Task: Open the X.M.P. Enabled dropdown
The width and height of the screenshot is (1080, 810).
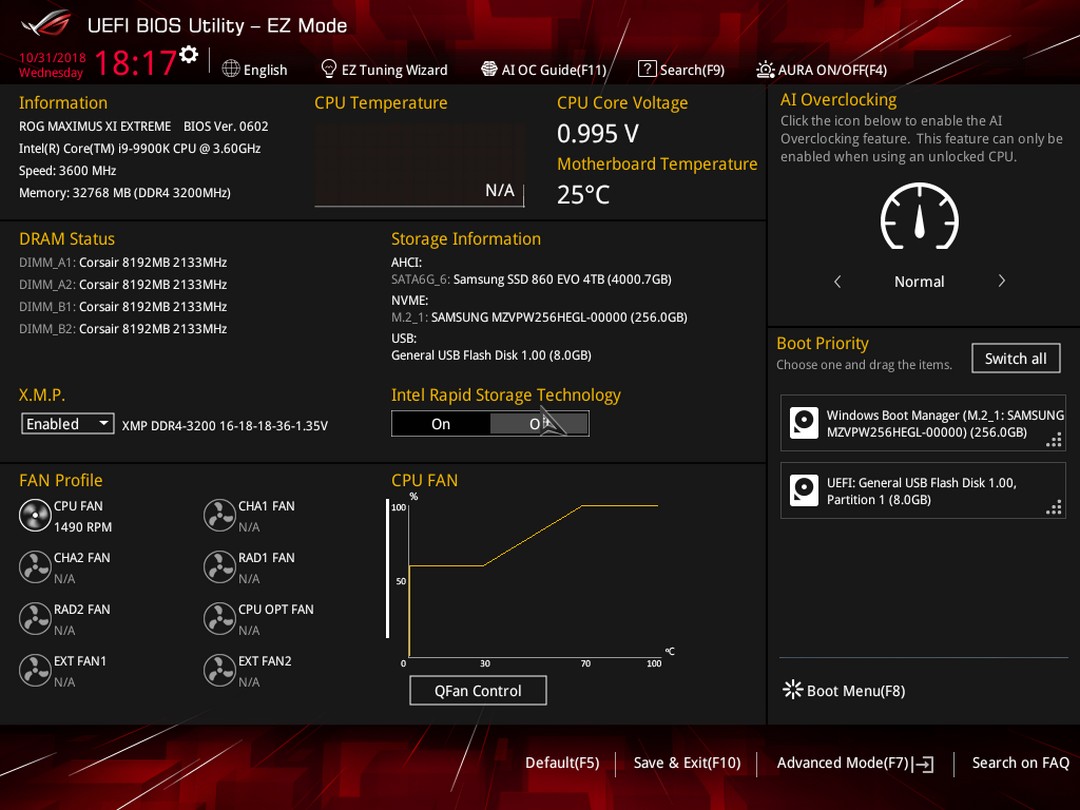Action: [68, 424]
